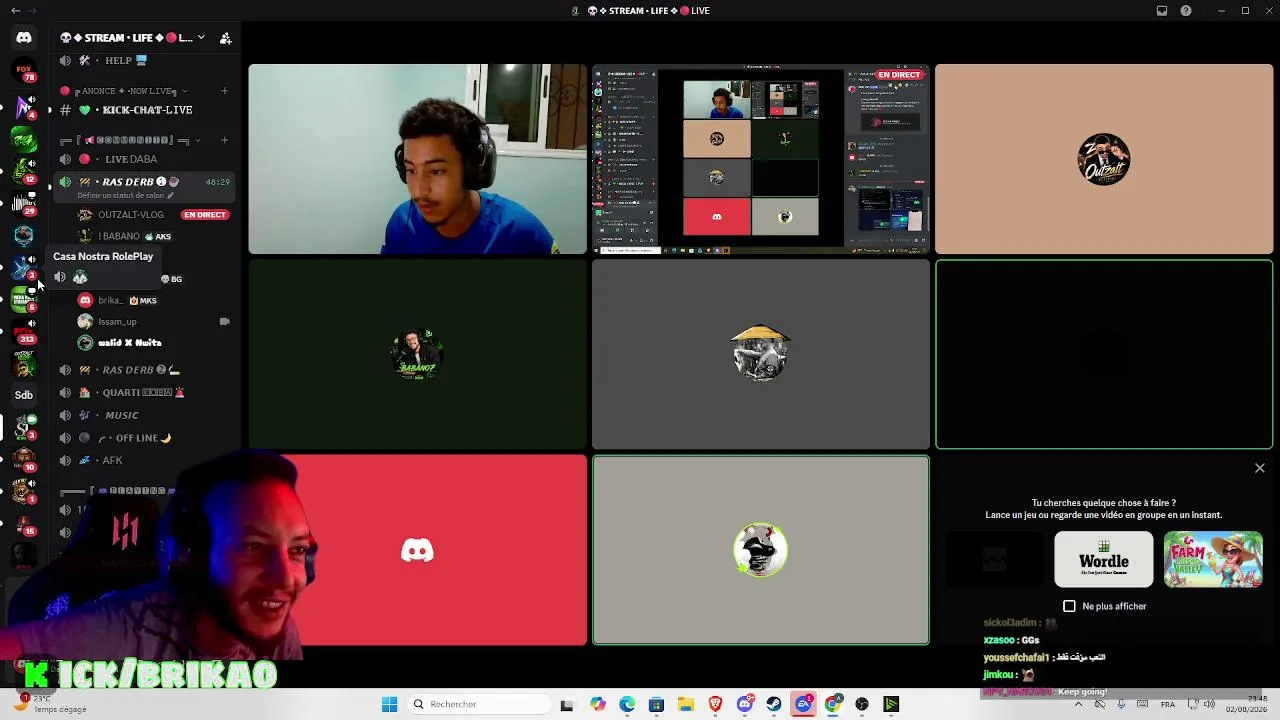Open the weather widget on the taskbar
This screenshot has width=1280, height=720.
(x=50, y=704)
